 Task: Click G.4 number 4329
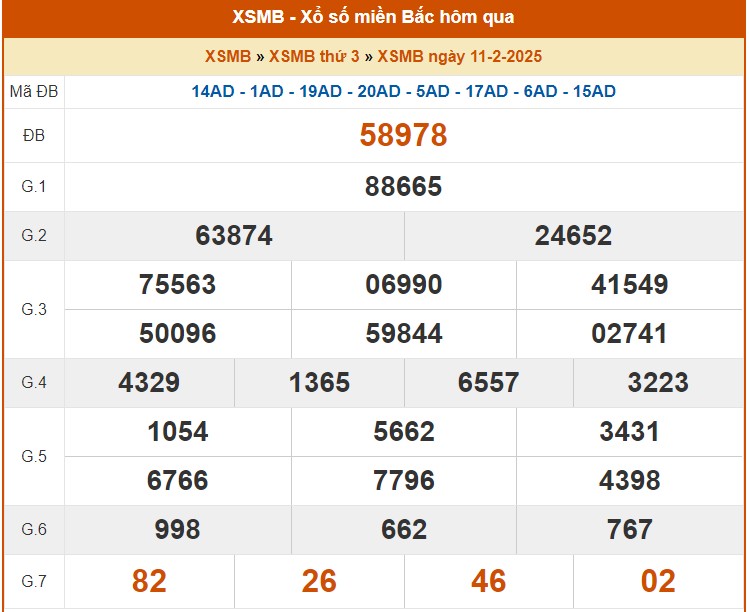click(x=149, y=383)
